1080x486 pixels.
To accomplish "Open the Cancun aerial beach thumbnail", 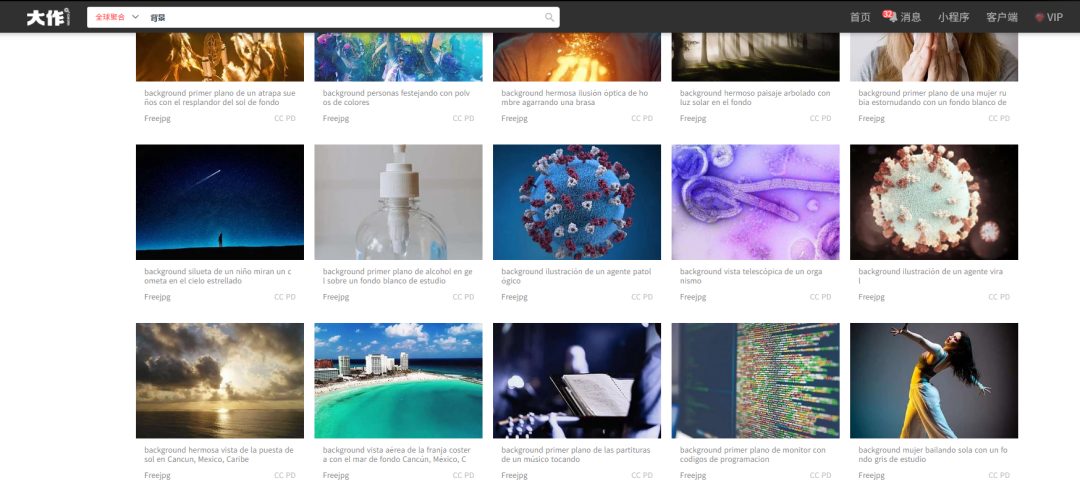I will point(398,381).
